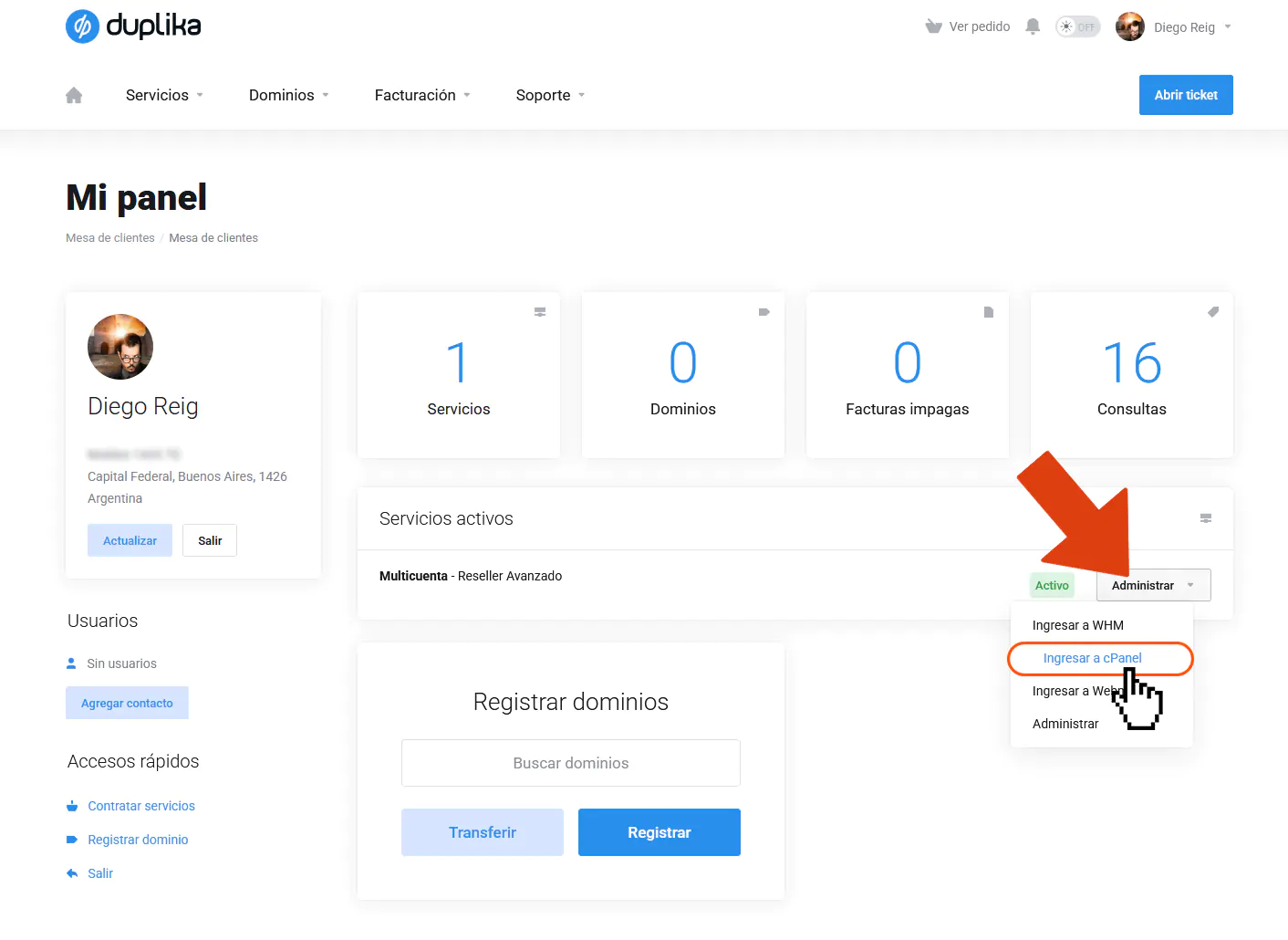Click the flag icon on the Dominios card

tap(764, 311)
